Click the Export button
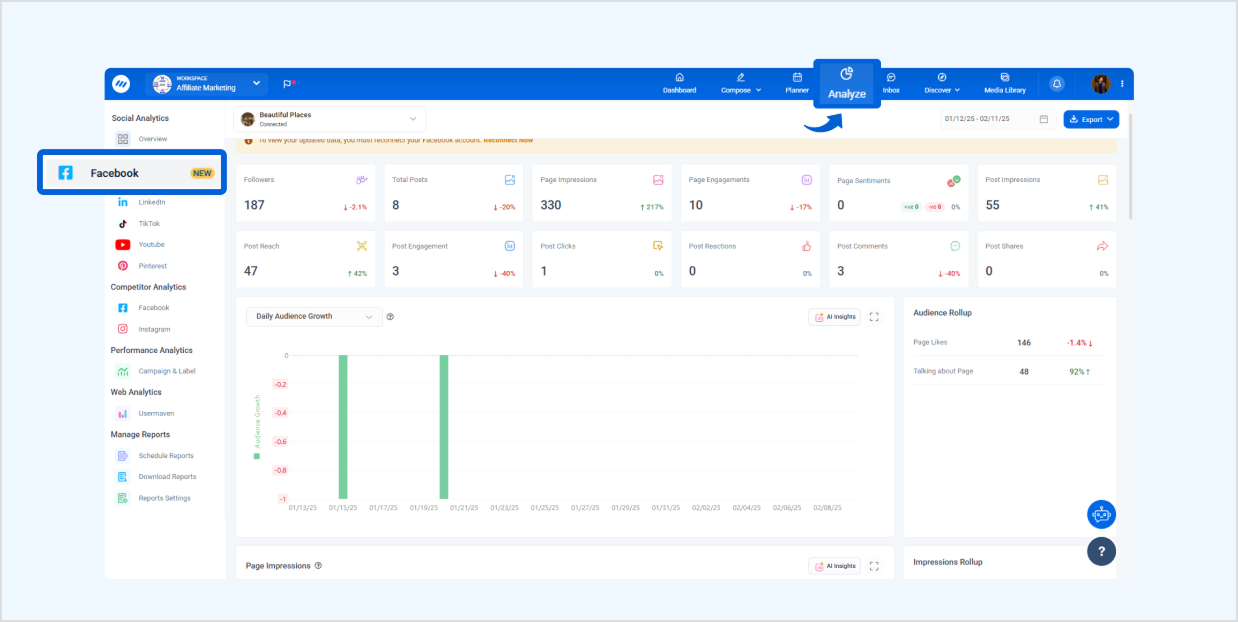Screen dimensions: 1238x622 (1091, 118)
